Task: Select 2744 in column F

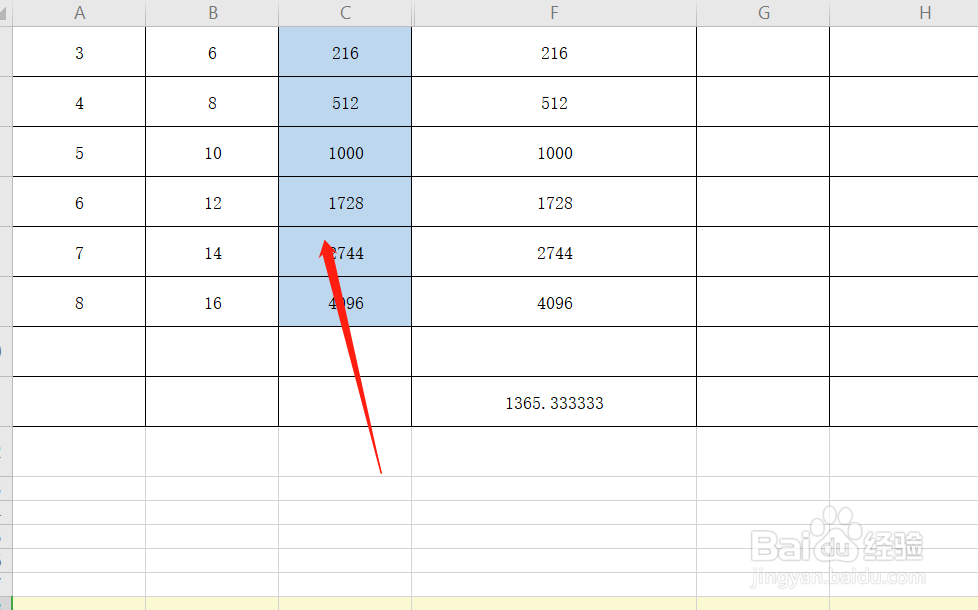Action: pos(554,252)
